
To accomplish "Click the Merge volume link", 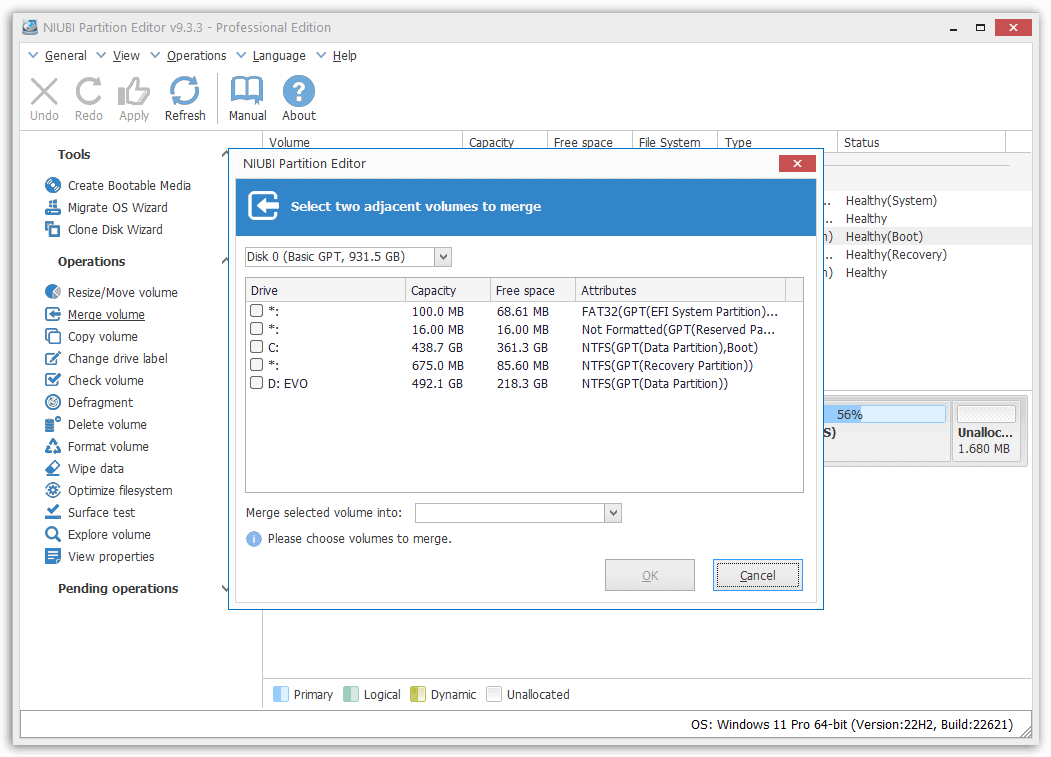I will point(107,314).
